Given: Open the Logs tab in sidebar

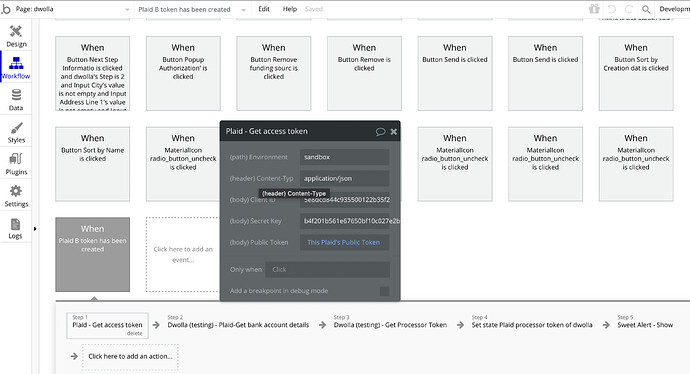Looking at the screenshot, I should [x=16, y=228].
